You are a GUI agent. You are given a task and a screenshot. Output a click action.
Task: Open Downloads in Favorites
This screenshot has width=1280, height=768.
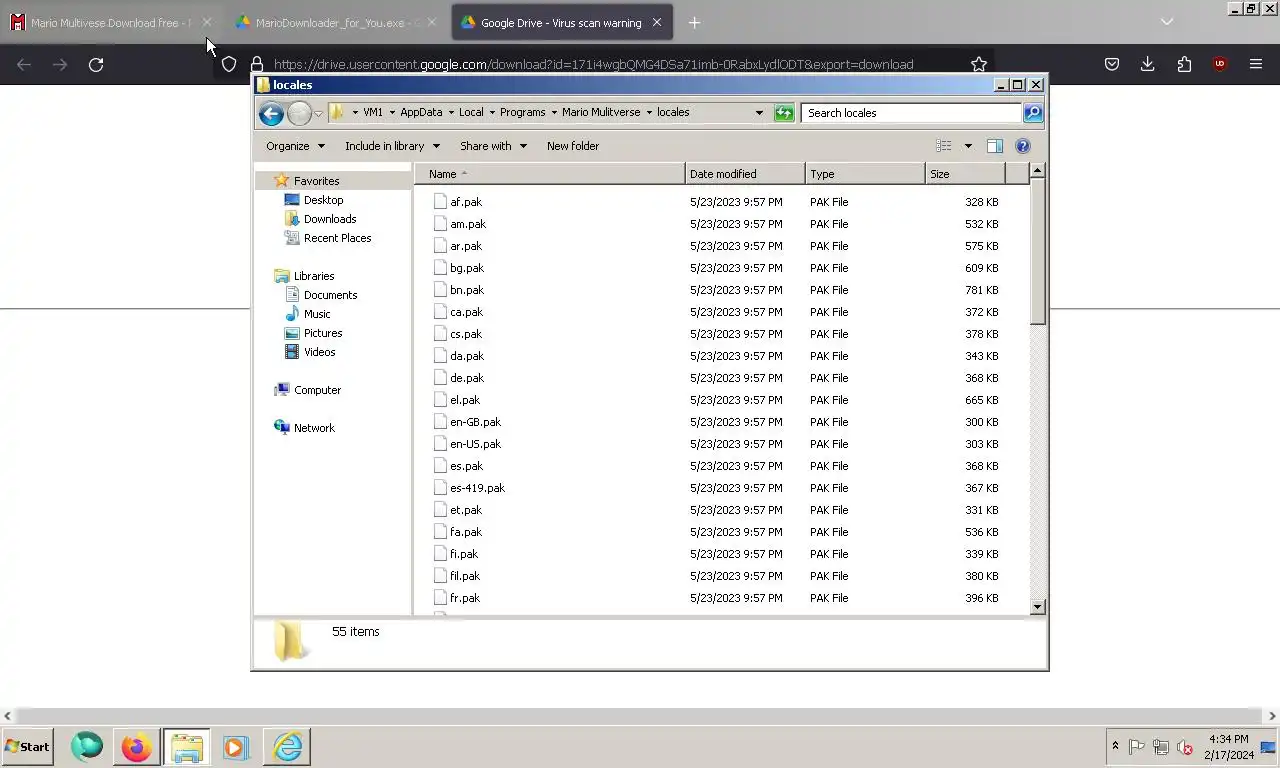[330, 219]
